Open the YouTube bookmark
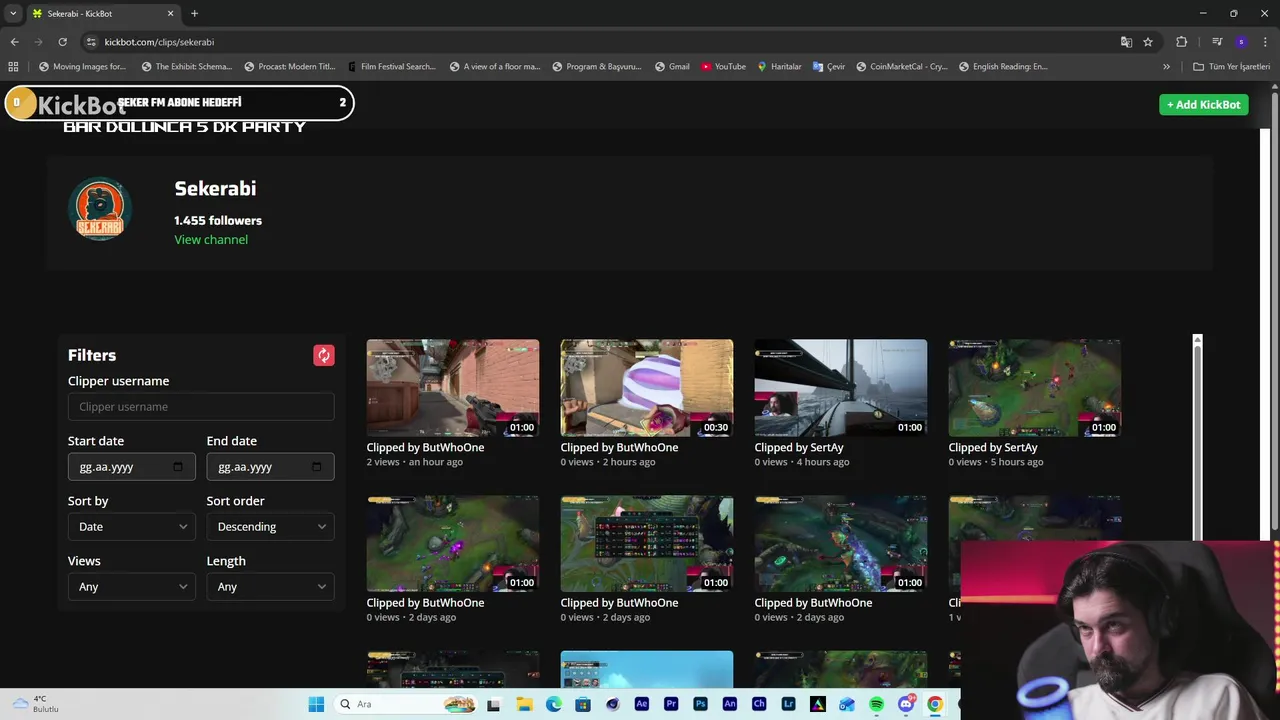Image resolution: width=1280 pixels, height=720 pixels. pyautogui.click(x=723, y=67)
